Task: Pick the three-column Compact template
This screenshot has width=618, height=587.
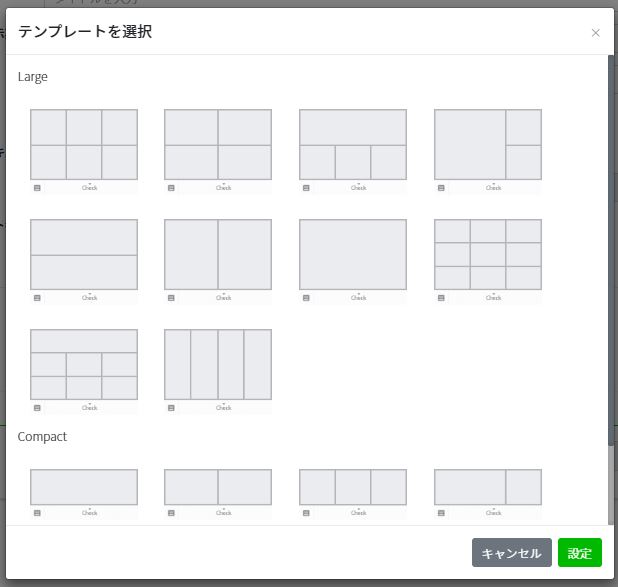Action: coord(353,487)
